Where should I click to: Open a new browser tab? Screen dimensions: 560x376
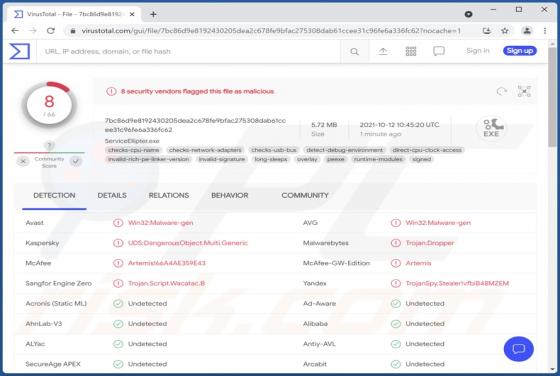(x=153, y=14)
